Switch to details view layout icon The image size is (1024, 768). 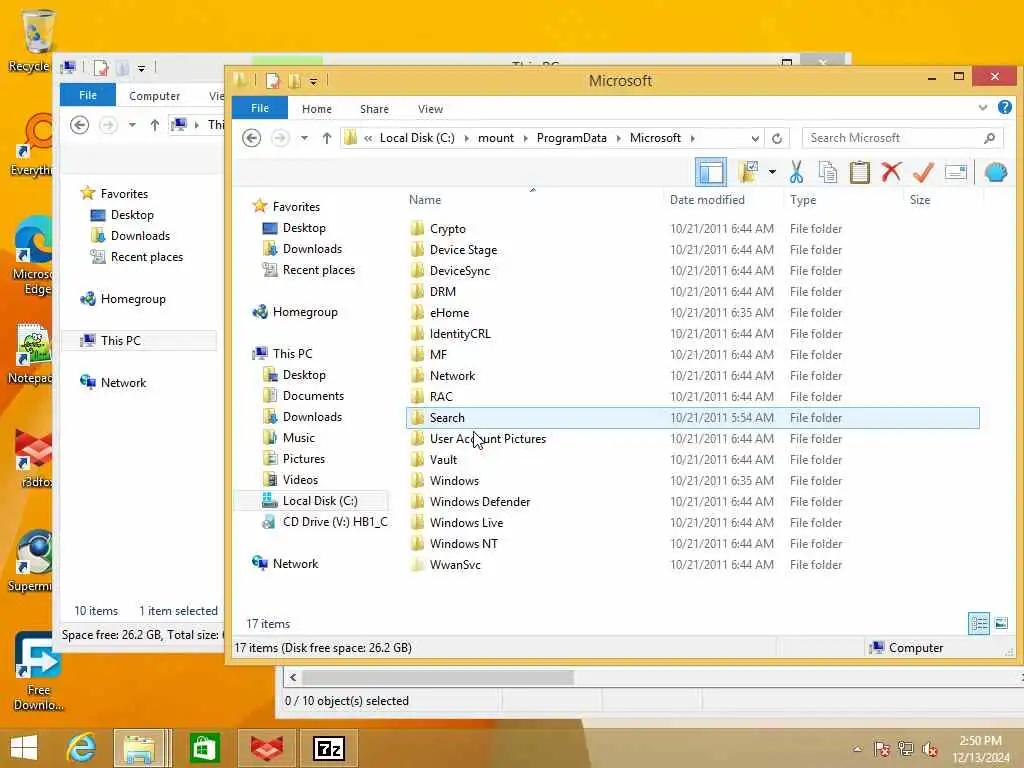click(979, 623)
